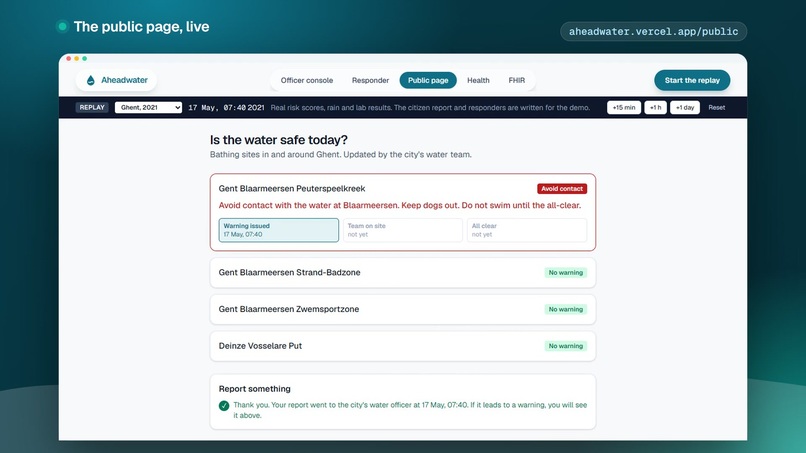
Task: Click the 'Is the water safe today?' heading
Action: (x=279, y=140)
